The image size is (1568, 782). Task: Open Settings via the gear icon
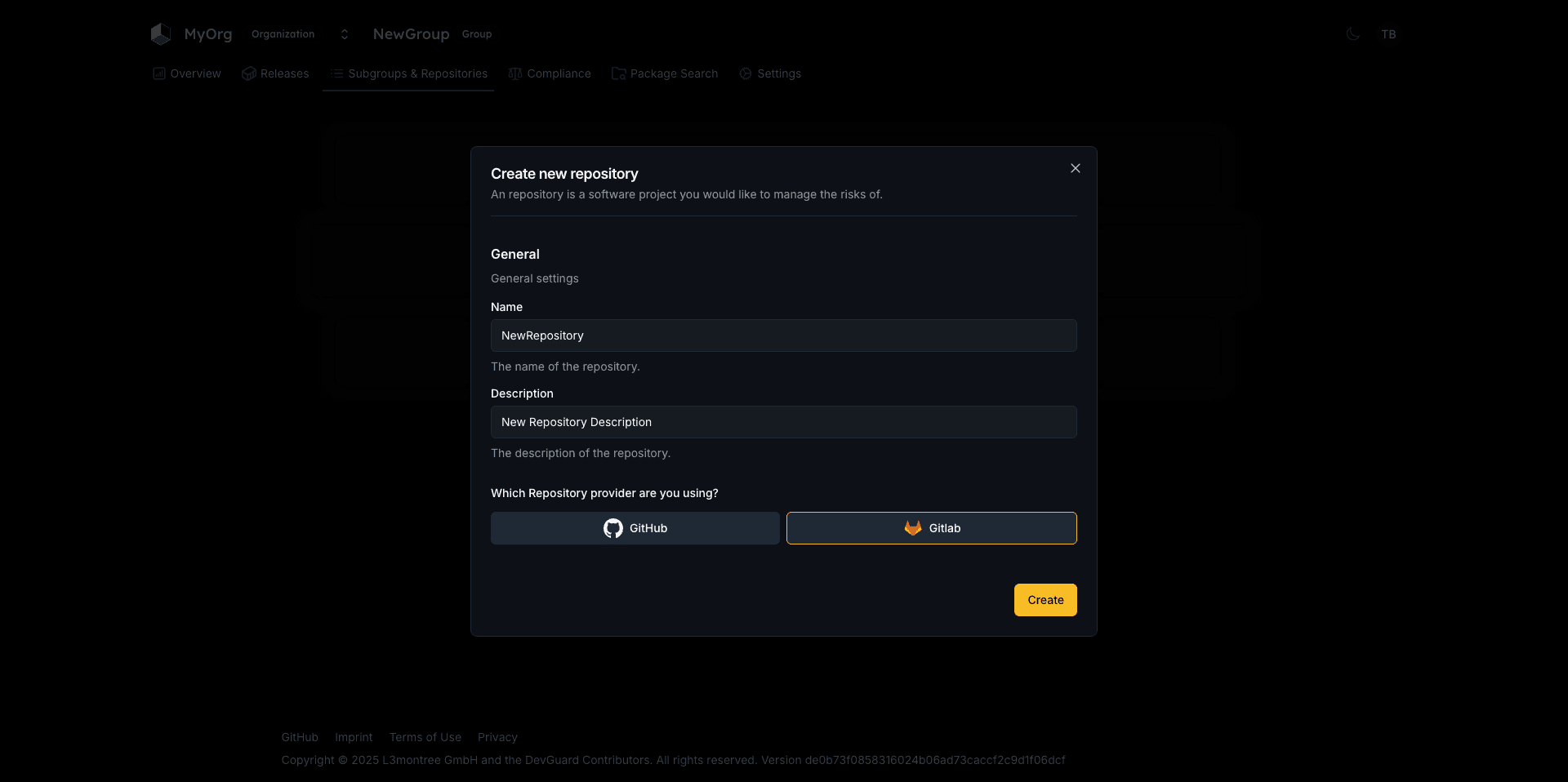(x=745, y=73)
